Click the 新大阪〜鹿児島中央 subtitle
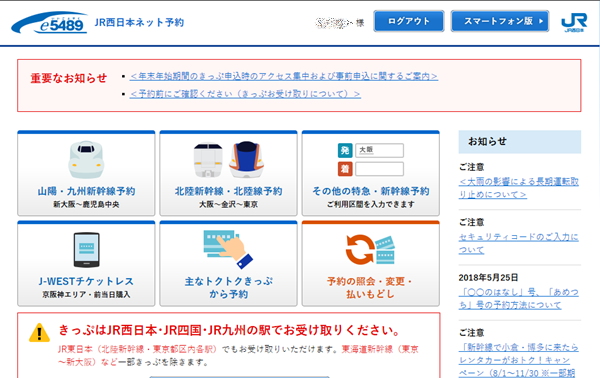 click(x=86, y=204)
